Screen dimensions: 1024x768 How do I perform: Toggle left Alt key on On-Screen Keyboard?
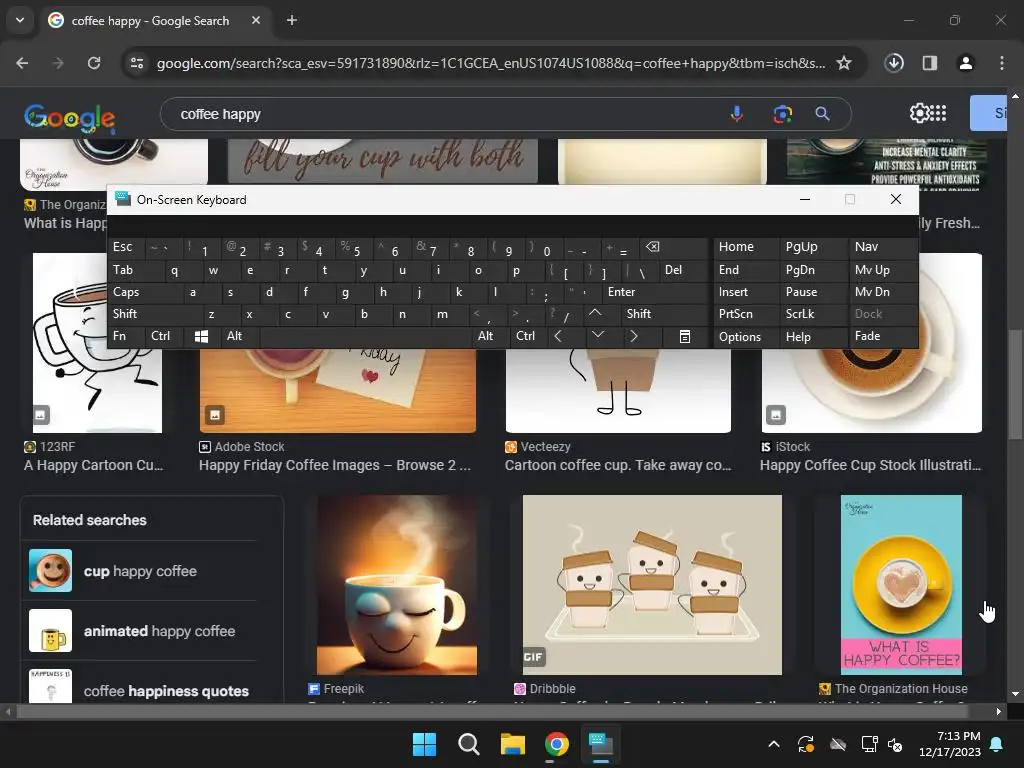(240, 336)
